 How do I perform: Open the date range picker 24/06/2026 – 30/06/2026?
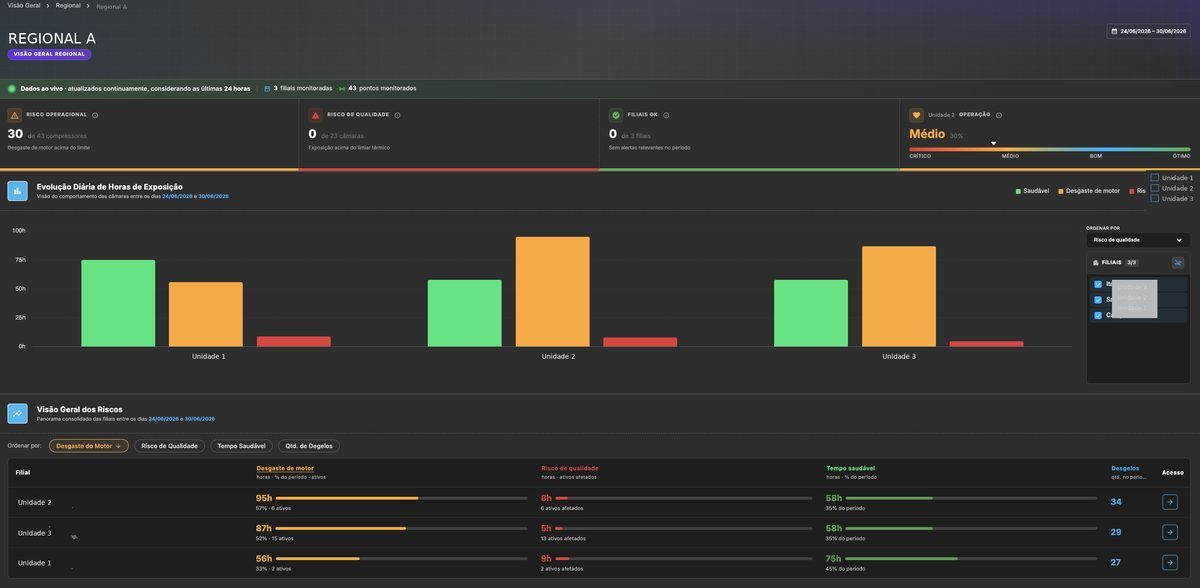[1148, 31]
